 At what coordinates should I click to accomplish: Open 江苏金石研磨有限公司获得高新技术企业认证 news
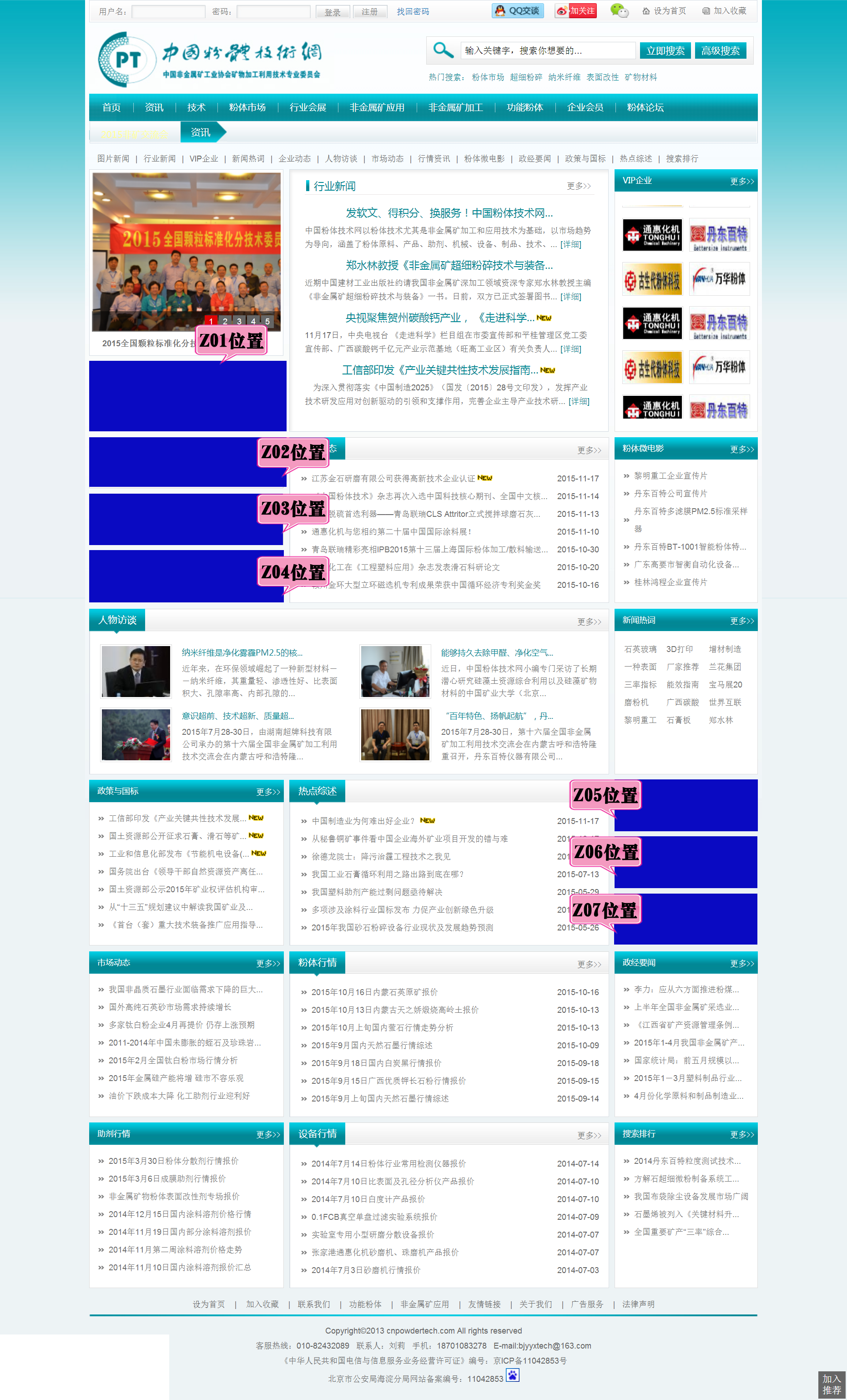[x=393, y=478]
